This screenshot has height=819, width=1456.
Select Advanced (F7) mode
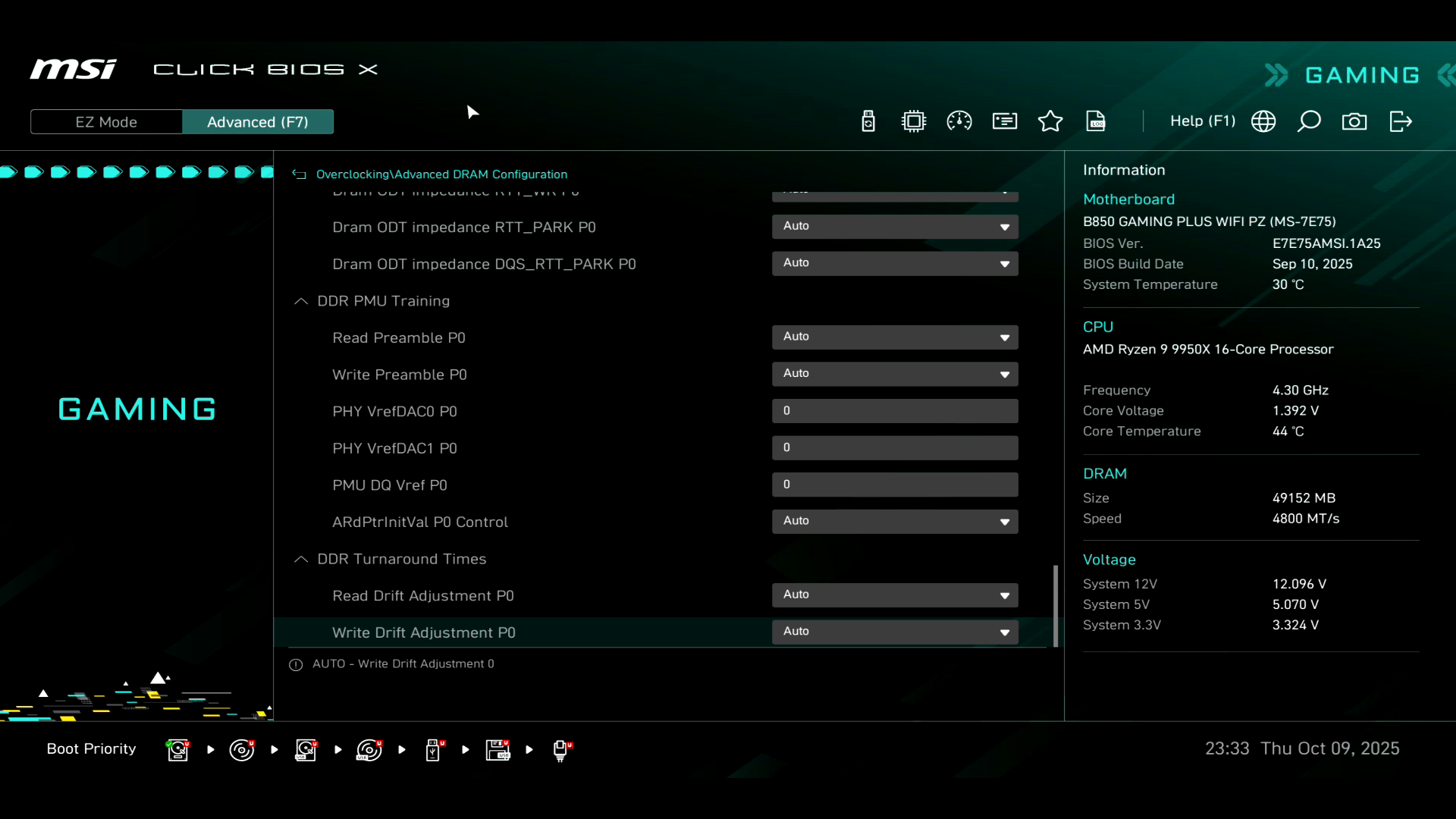(x=258, y=122)
